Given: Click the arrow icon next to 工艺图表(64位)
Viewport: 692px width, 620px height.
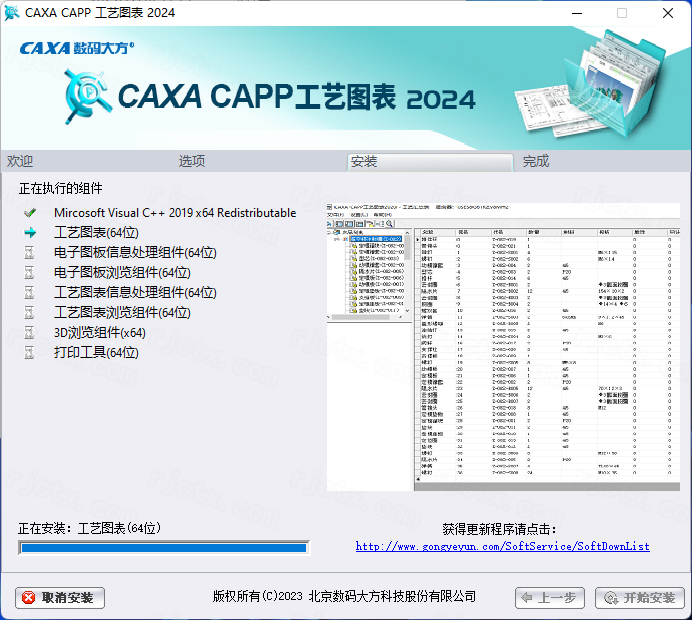Looking at the screenshot, I should point(30,233).
